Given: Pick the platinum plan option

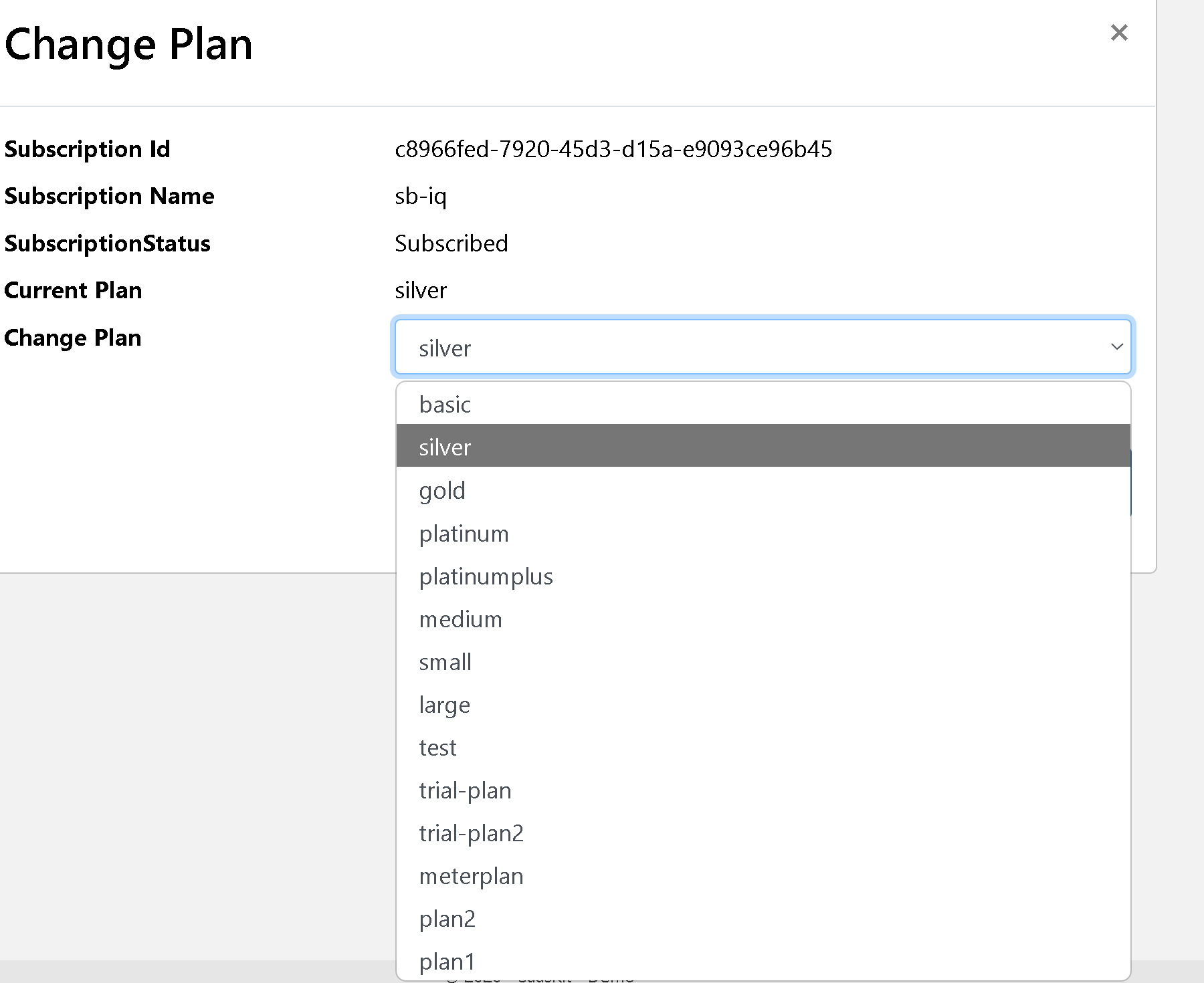Looking at the screenshot, I should (464, 534).
